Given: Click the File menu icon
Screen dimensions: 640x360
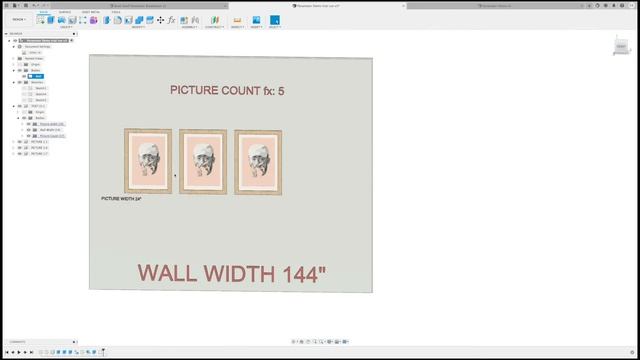Looking at the screenshot, I should [15, 6].
